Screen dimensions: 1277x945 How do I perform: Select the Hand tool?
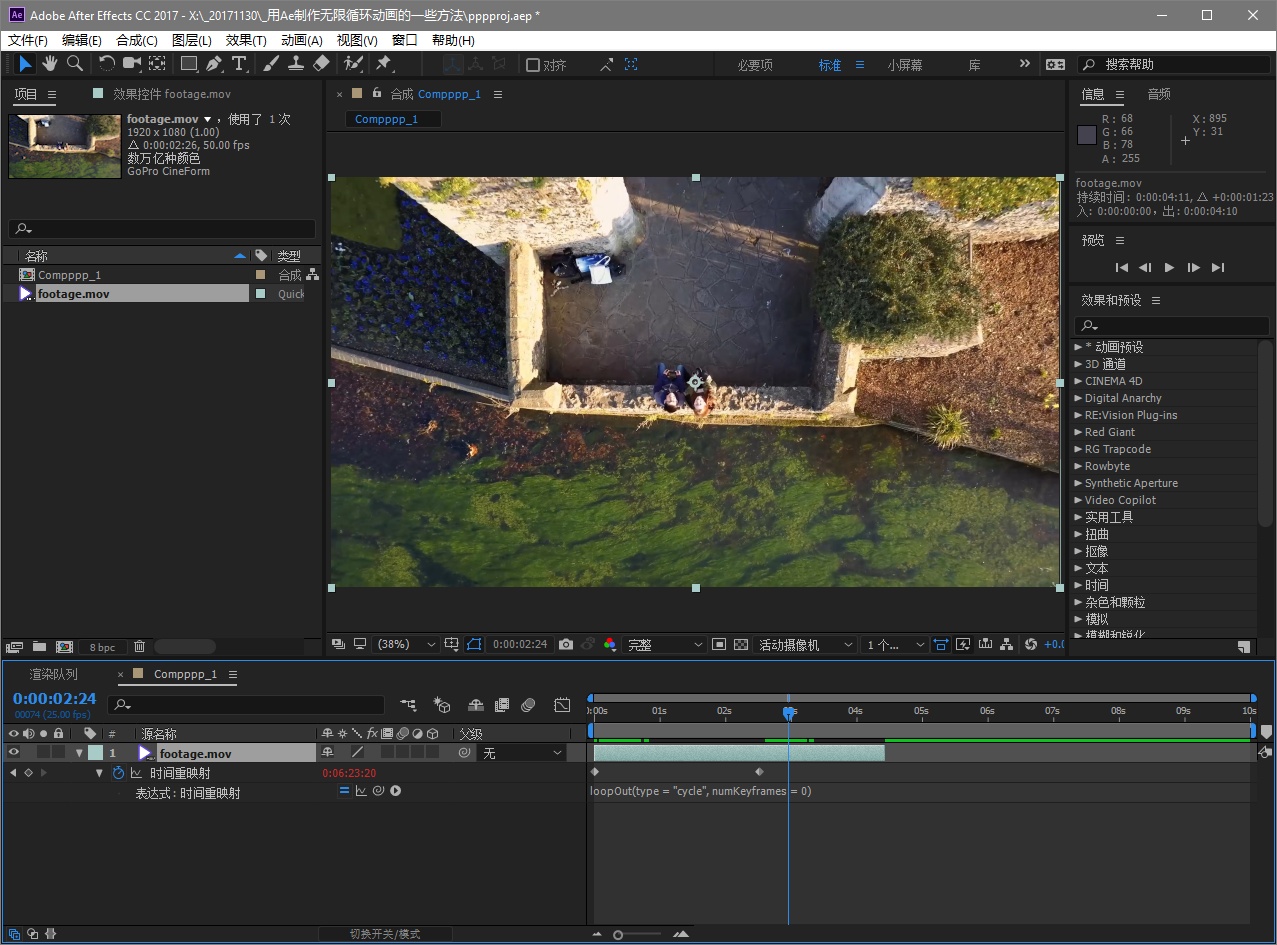49,64
